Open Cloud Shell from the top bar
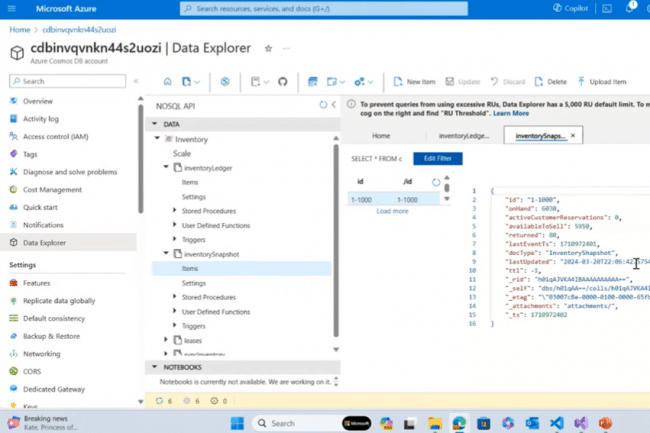The height and width of the screenshot is (433, 650). [x=607, y=8]
